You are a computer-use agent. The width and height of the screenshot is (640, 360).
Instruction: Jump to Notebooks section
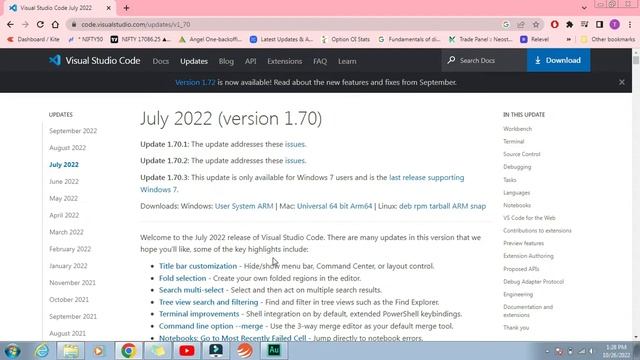(517, 205)
